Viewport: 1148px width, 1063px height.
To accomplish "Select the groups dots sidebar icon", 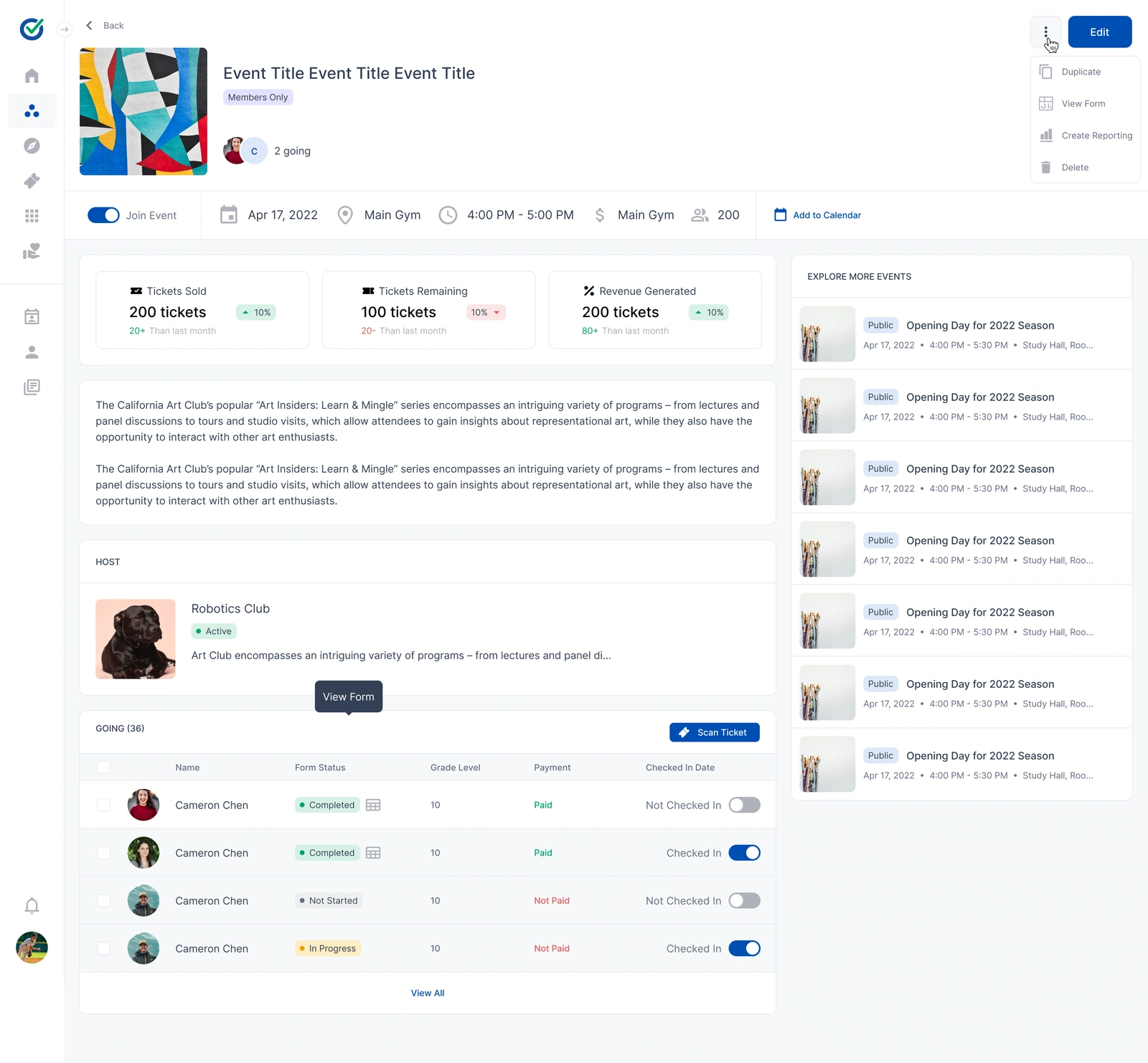I will [x=32, y=111].
